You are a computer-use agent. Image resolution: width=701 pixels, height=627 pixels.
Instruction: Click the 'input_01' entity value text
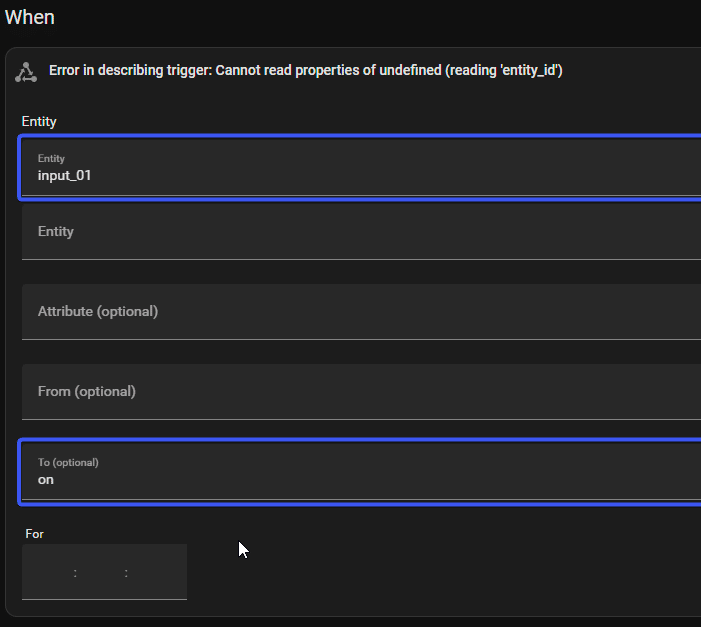tap(65, 175)
